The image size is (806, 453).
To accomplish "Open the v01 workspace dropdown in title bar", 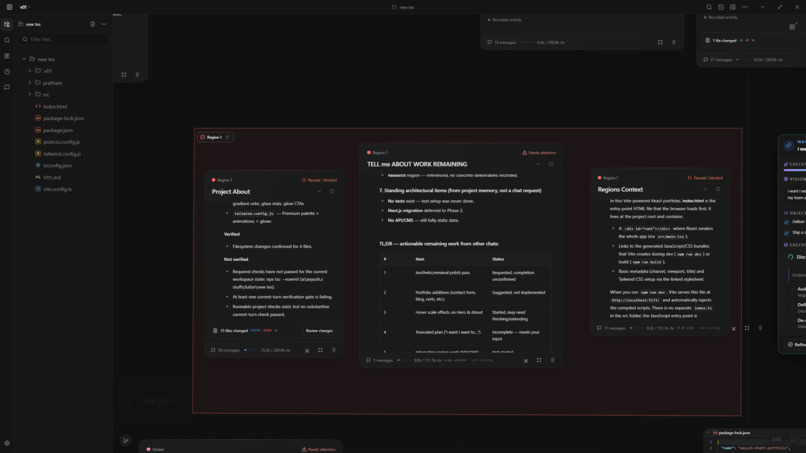I will (25, 7).
